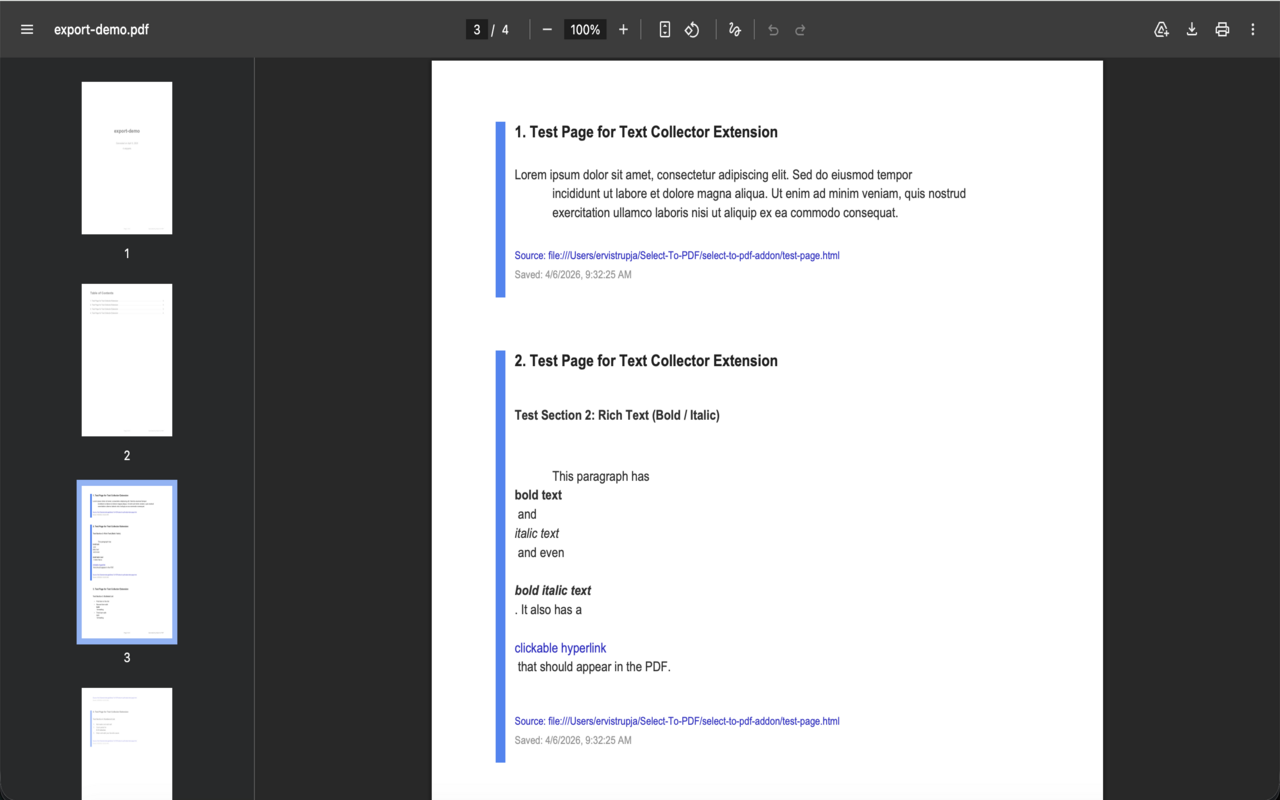Select the page 1 thumbnail
1280x800 pixels.
click(126, 157)
